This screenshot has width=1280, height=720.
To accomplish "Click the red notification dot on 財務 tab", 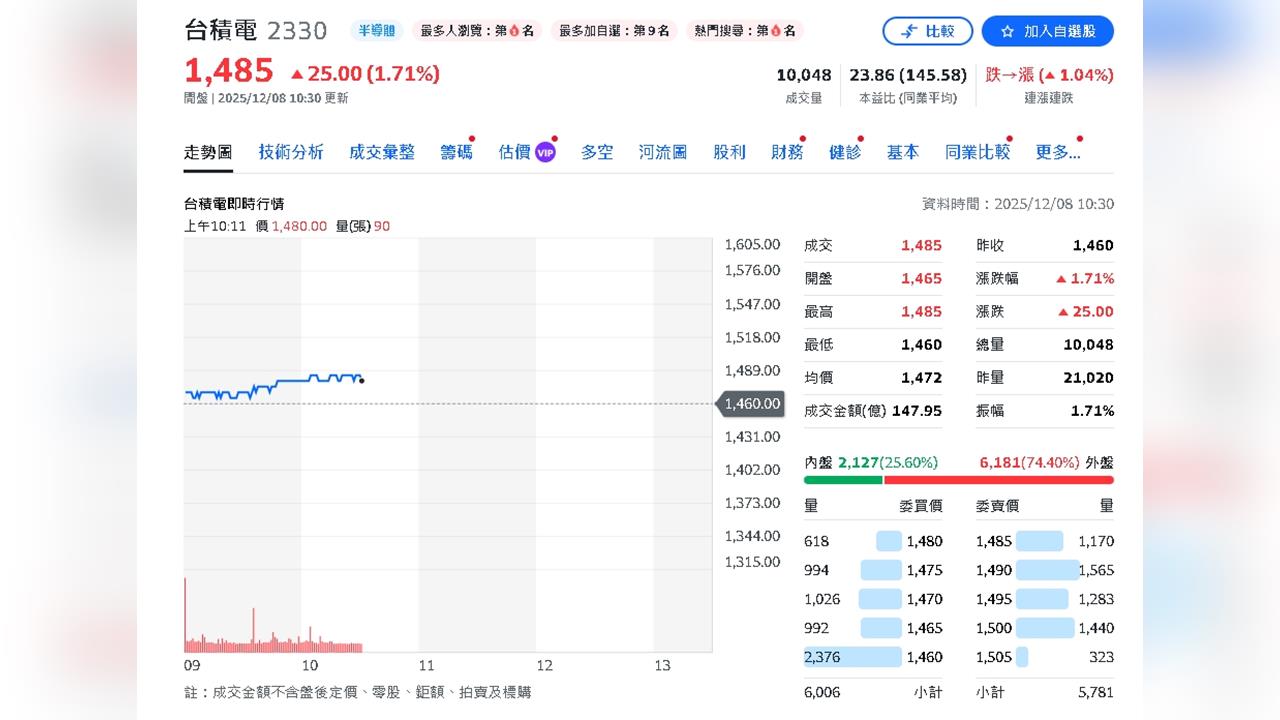I will [x=802, y=137].
